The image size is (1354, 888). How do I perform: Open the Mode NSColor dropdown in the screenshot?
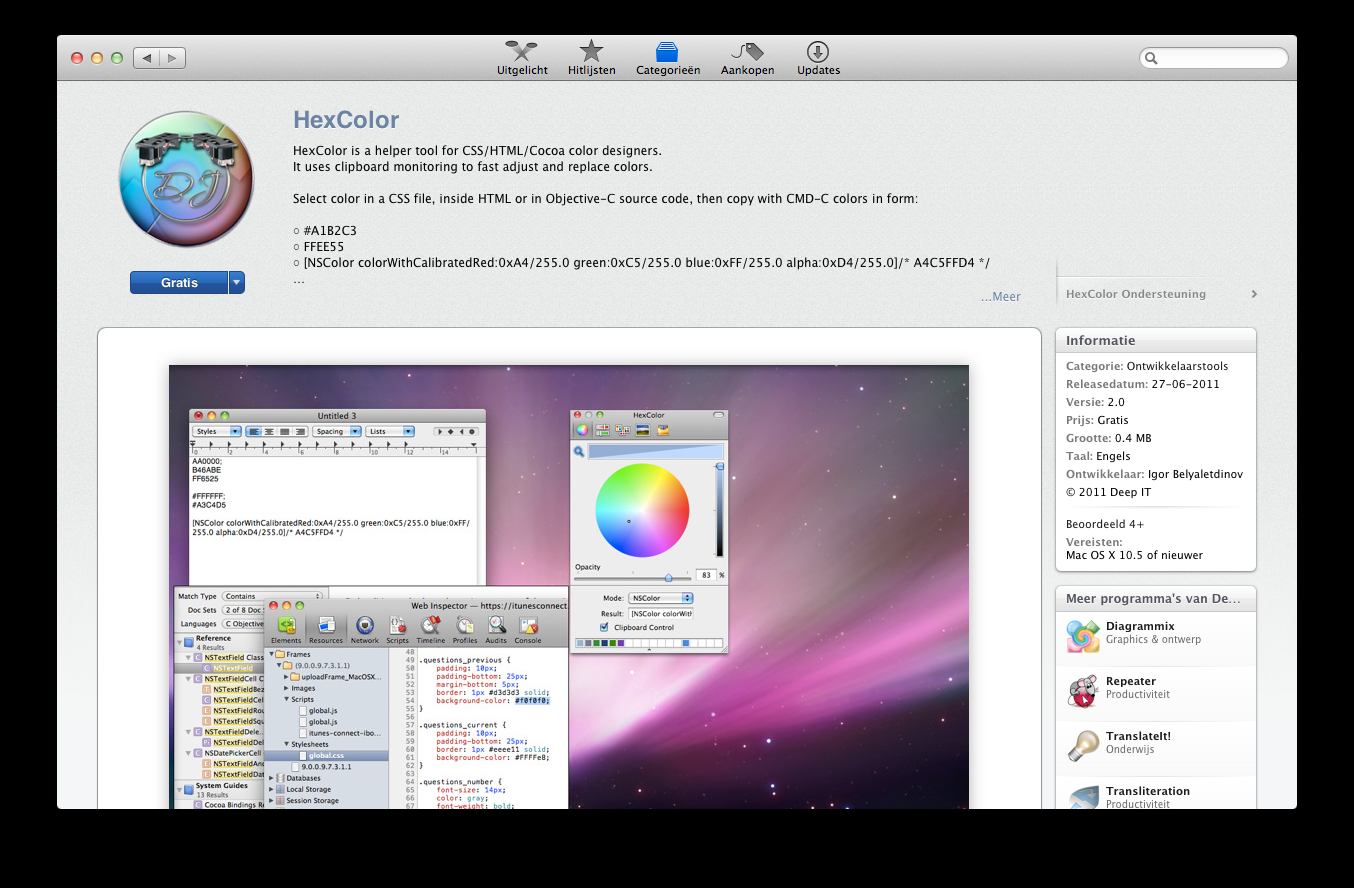point(660,598)
